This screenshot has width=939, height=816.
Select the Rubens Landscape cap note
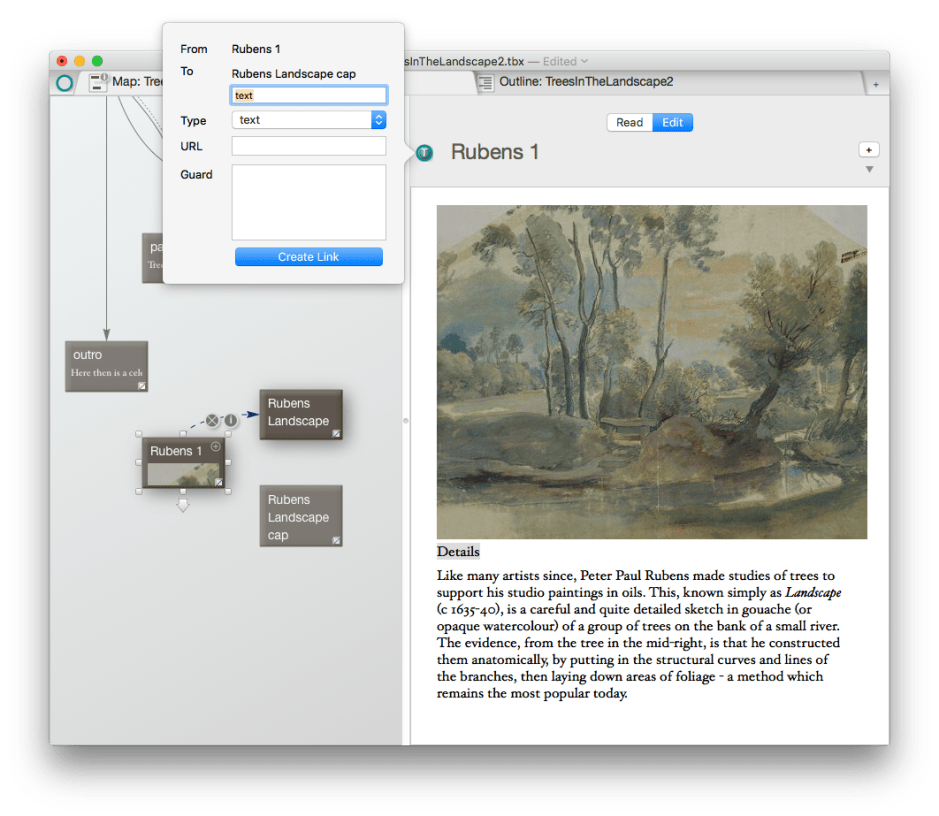tap(300, 517)
